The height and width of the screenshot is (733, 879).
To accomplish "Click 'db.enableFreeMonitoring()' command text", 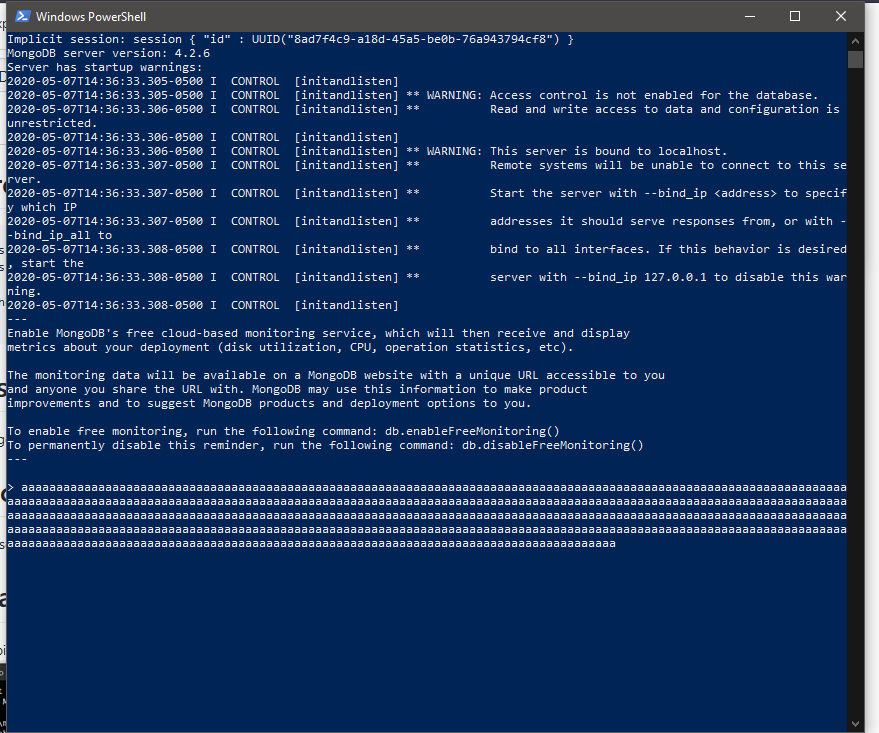I will [472, 432].
